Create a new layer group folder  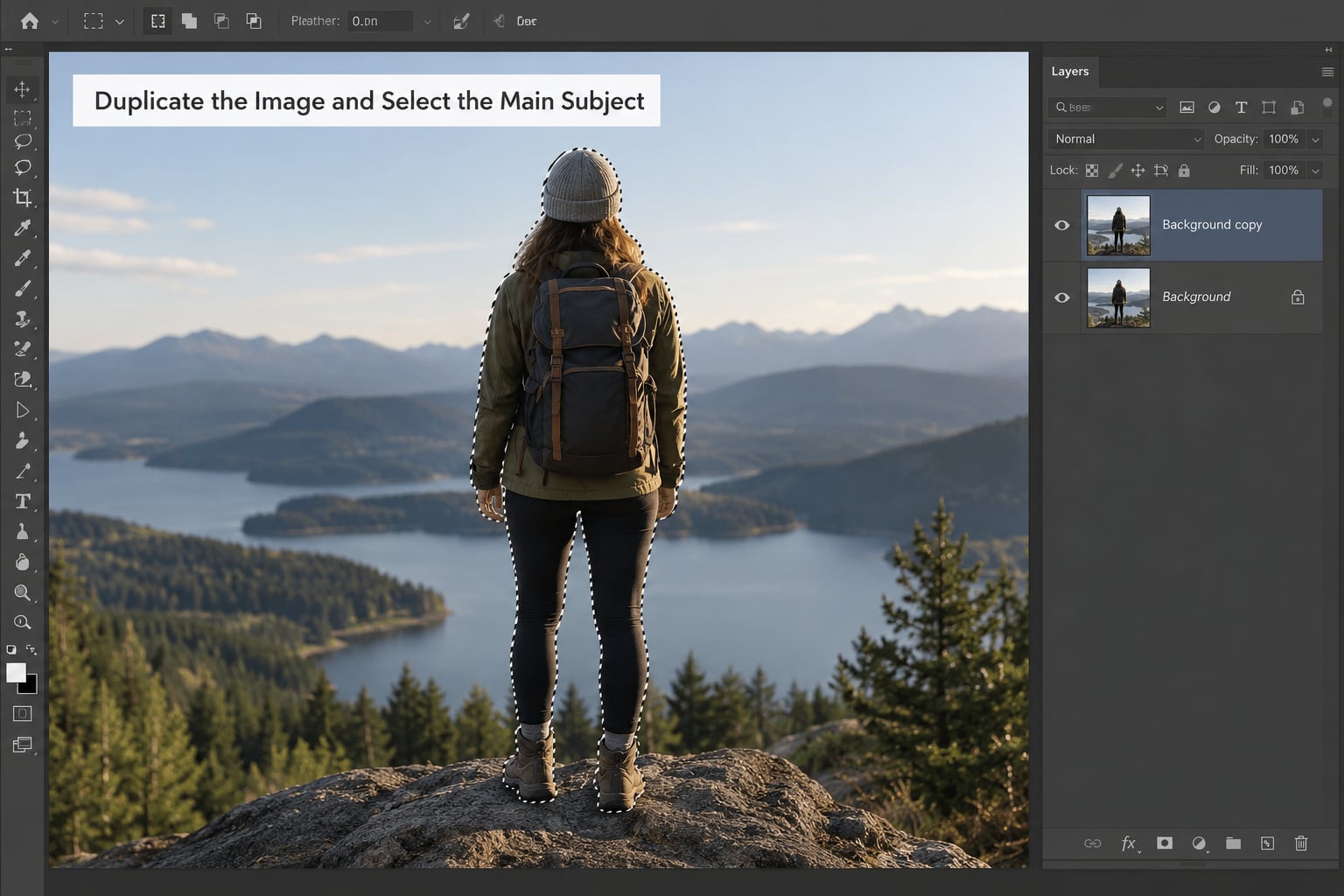[1233, 843]
